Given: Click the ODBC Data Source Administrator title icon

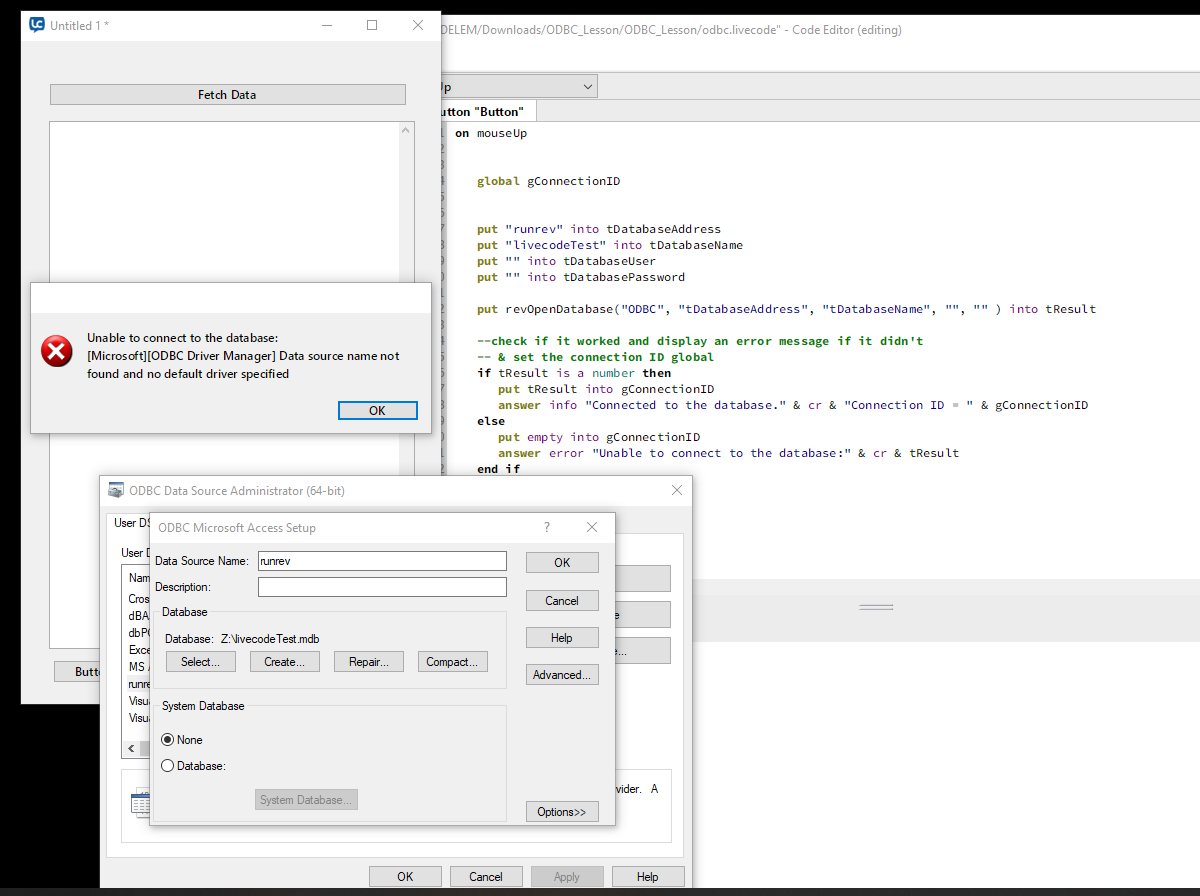Looking at the screenshot, I should (116, 491).
